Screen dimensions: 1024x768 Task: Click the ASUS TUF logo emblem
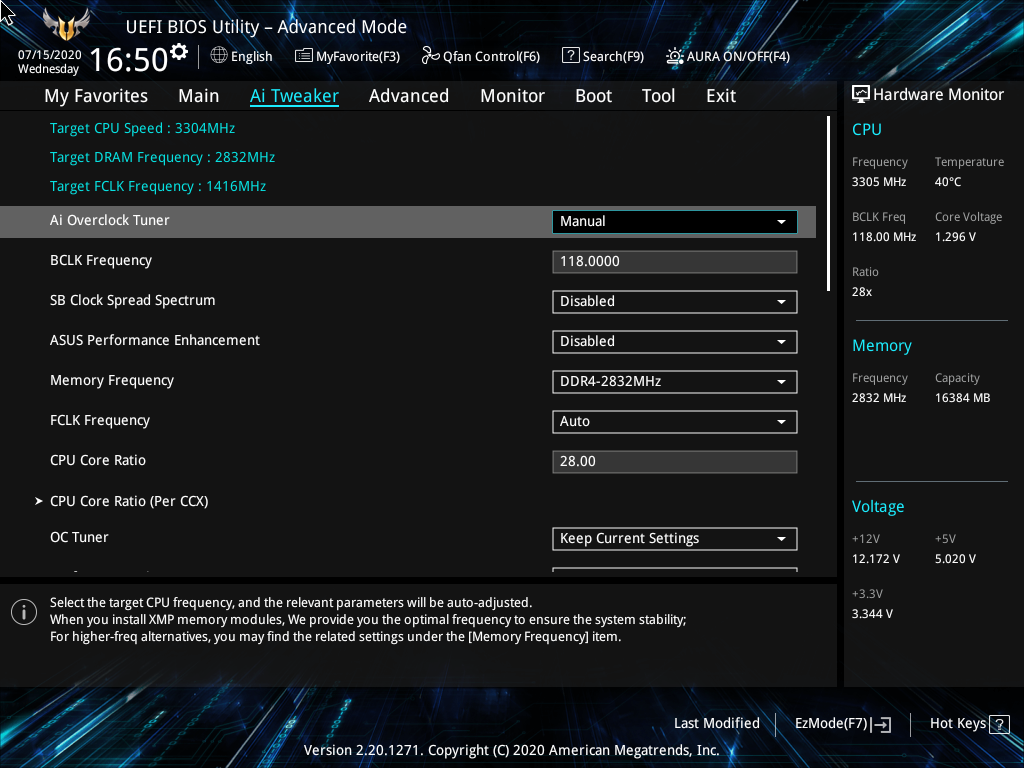(x=66, y=24)
